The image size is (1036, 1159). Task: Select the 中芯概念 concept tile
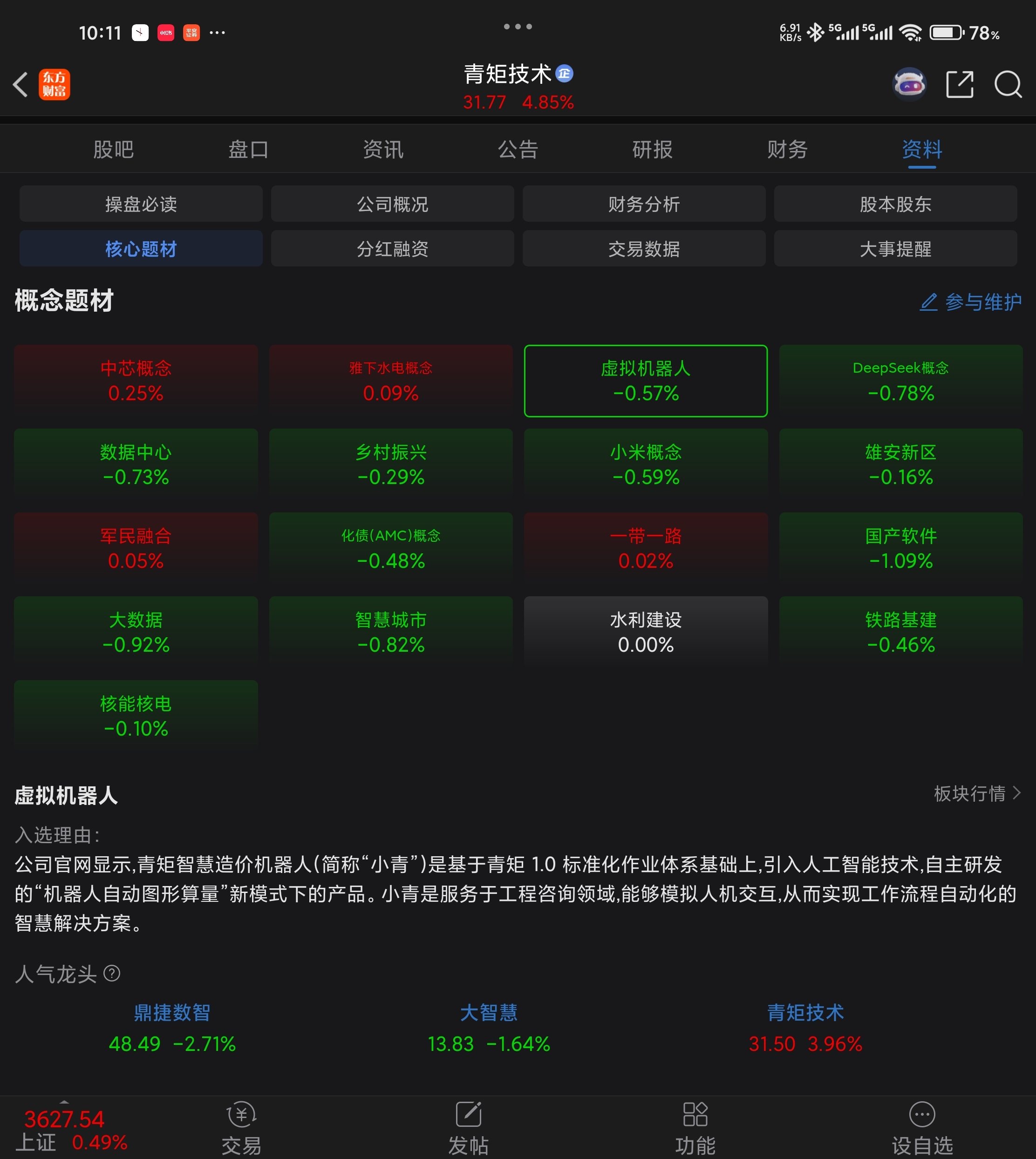136,381
